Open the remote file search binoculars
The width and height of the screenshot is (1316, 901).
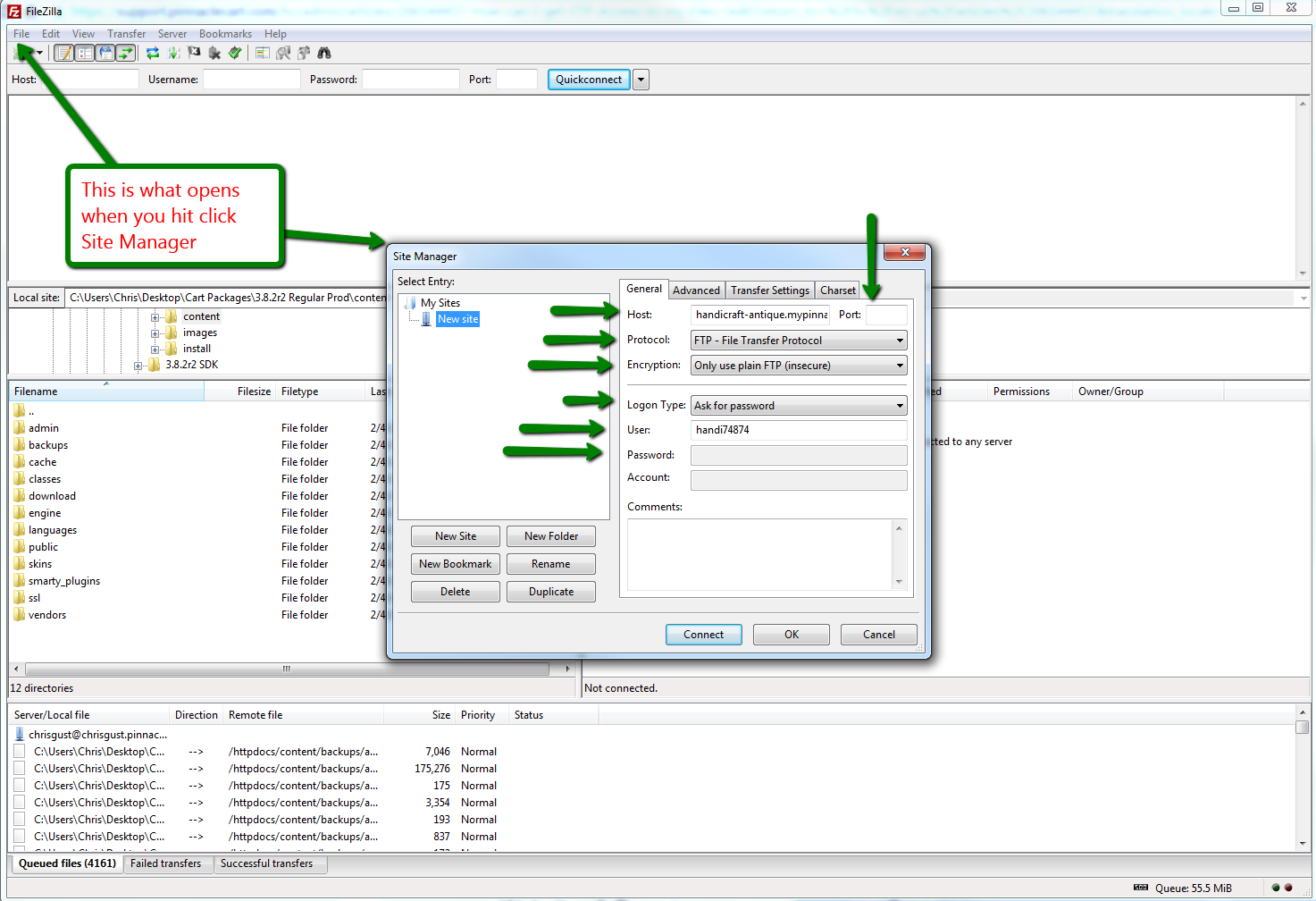coord(324,54)
